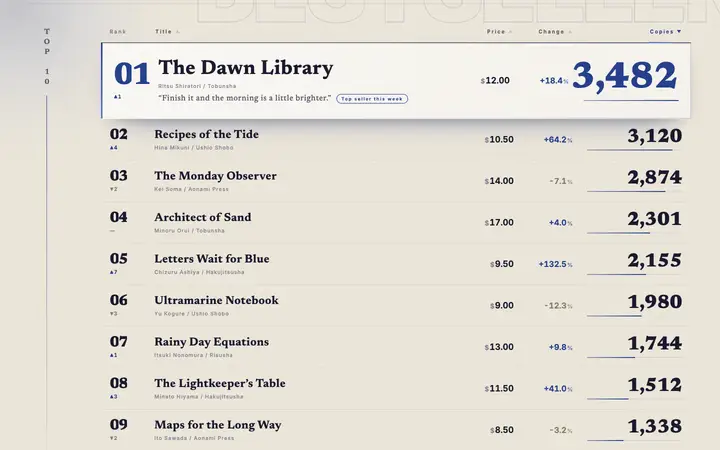Click the rank number 05
This screenshot has width=720, height=450.
pyautogui.click(x=118, y=259)
